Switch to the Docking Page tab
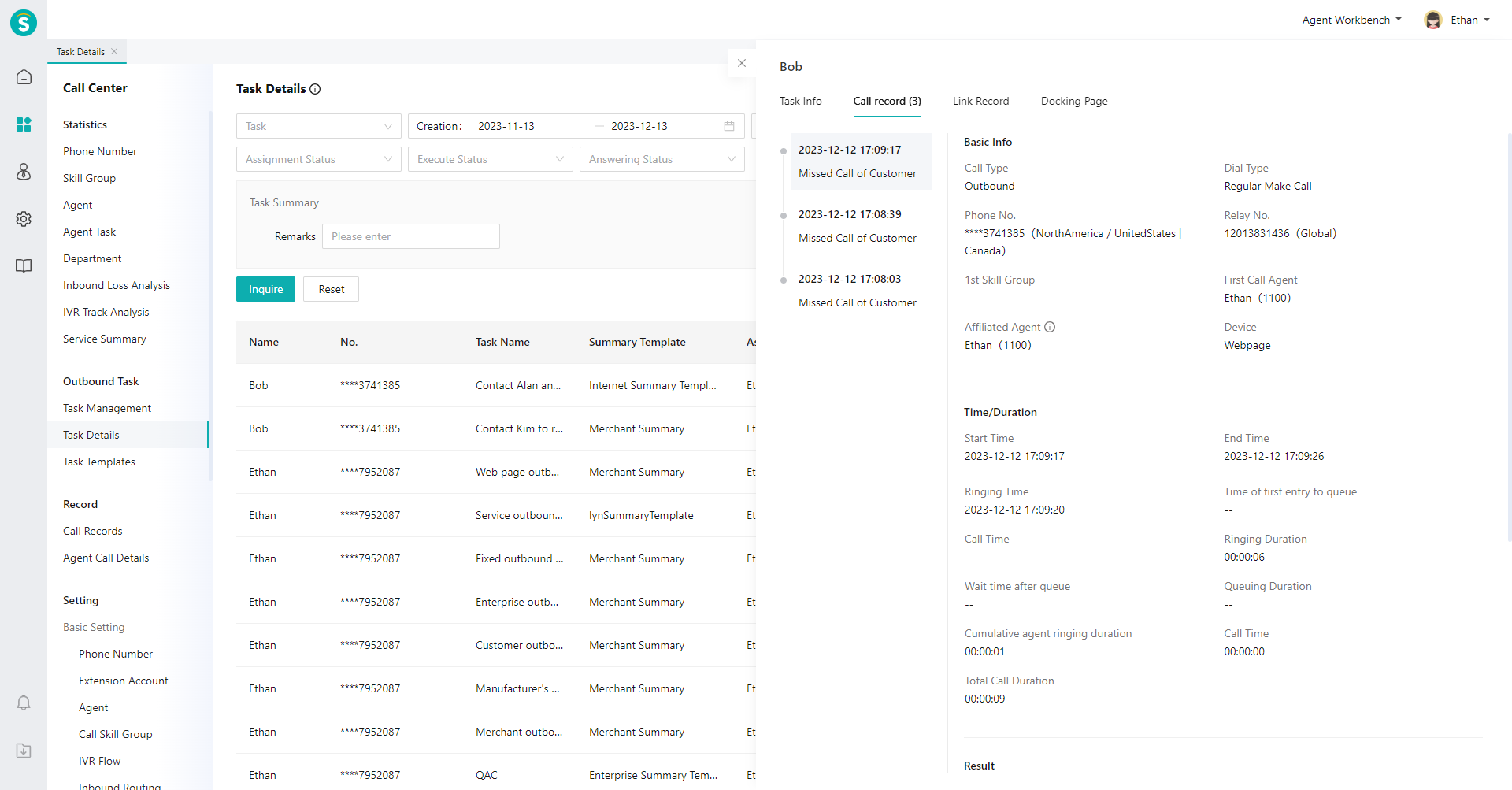 click(1074, 101)
